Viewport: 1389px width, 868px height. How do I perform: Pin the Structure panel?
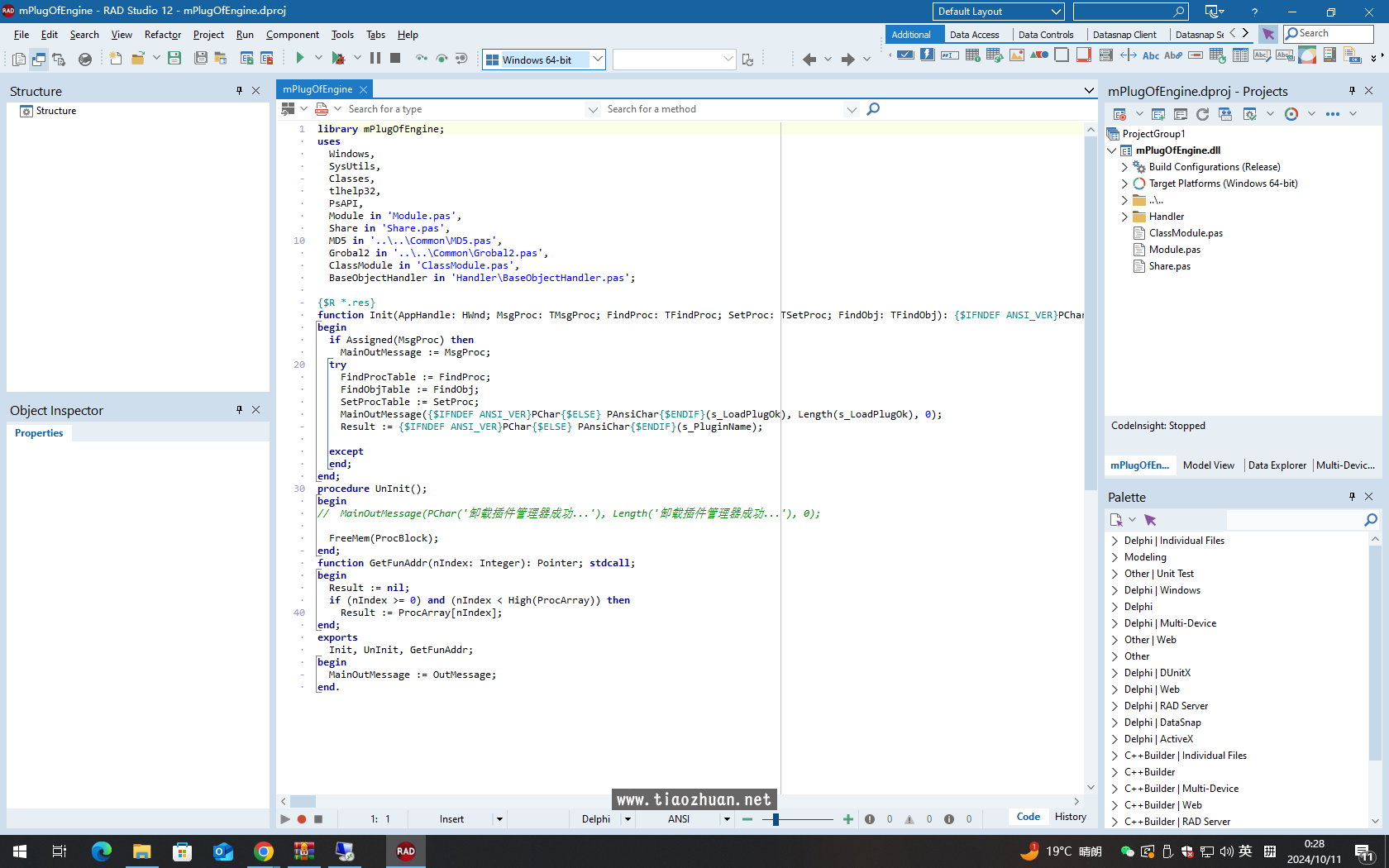[240, 91]
